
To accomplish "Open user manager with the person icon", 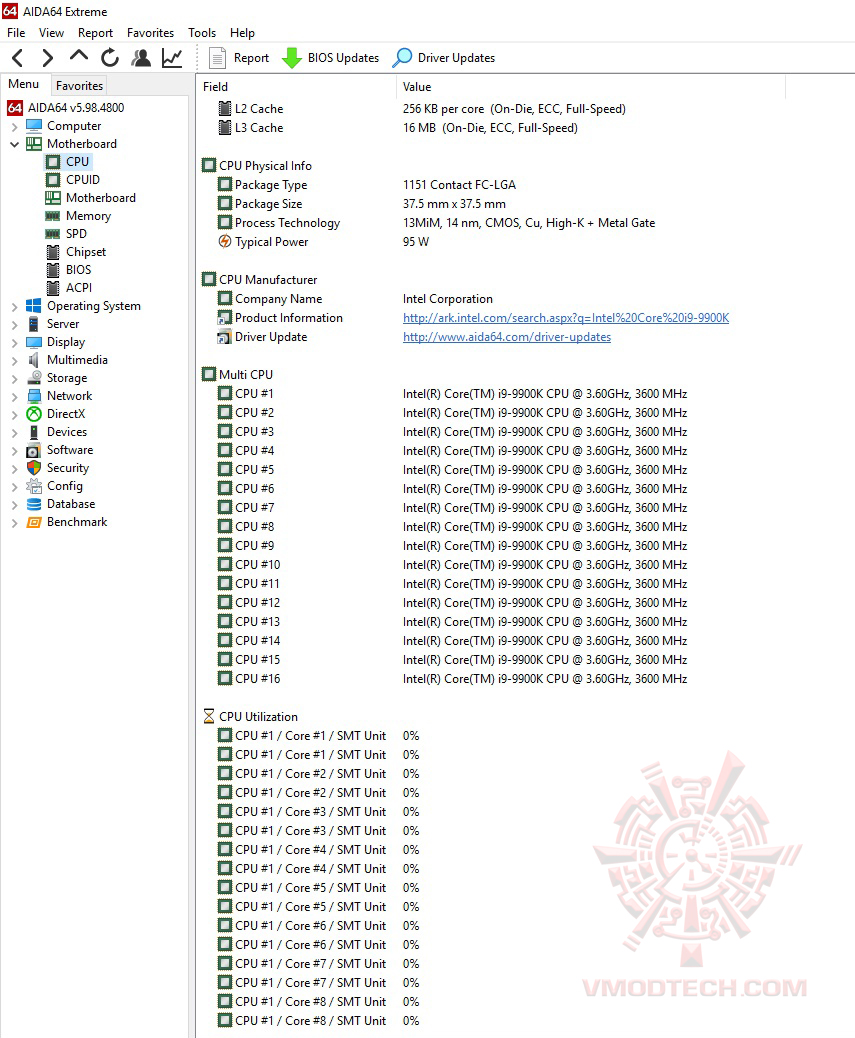I will click(141, 58).
